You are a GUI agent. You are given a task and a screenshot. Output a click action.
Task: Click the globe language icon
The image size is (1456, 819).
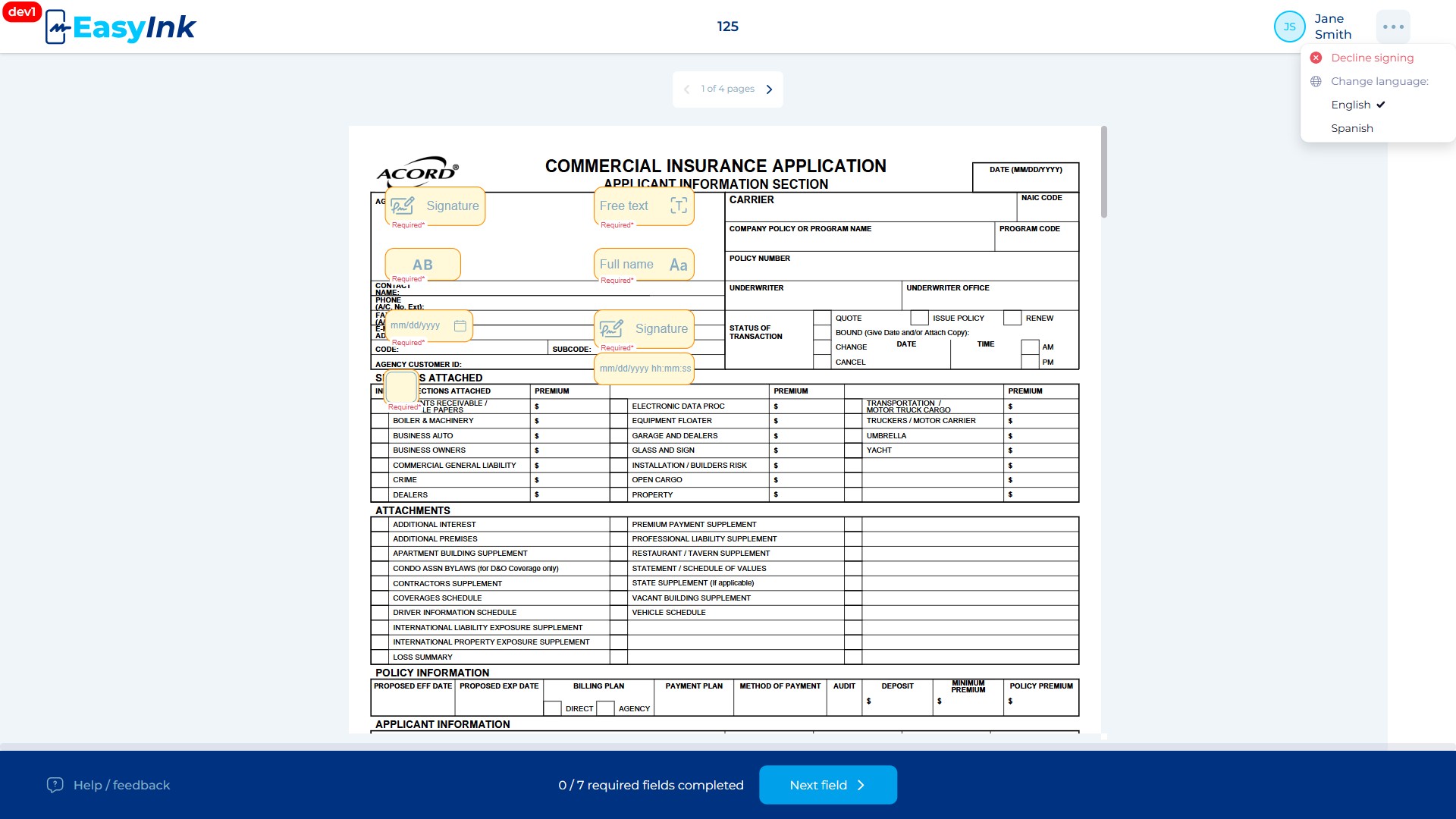coord(1316,81)
